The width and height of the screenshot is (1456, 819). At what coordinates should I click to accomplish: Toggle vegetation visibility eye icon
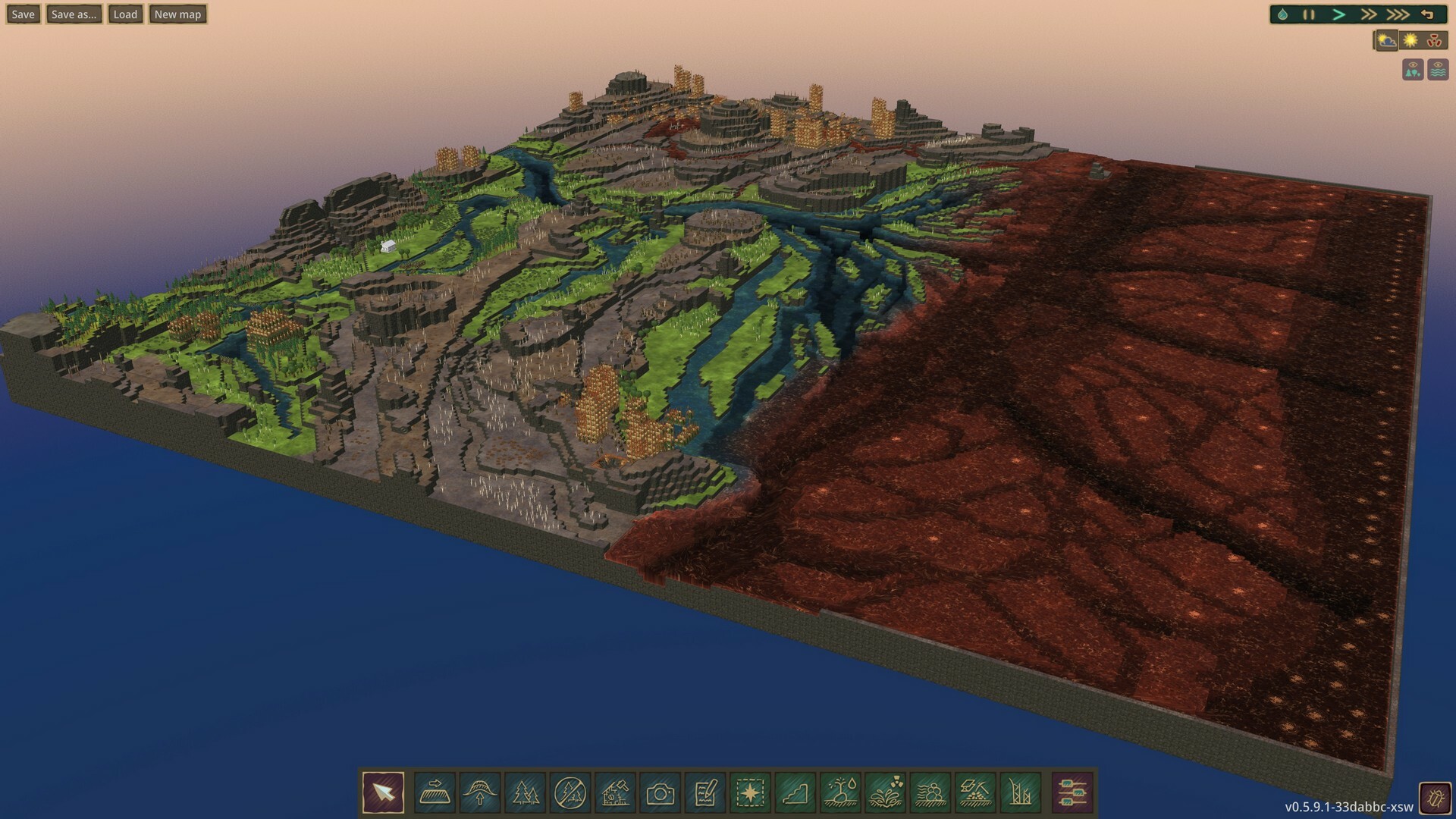(x=1413, y=70)
